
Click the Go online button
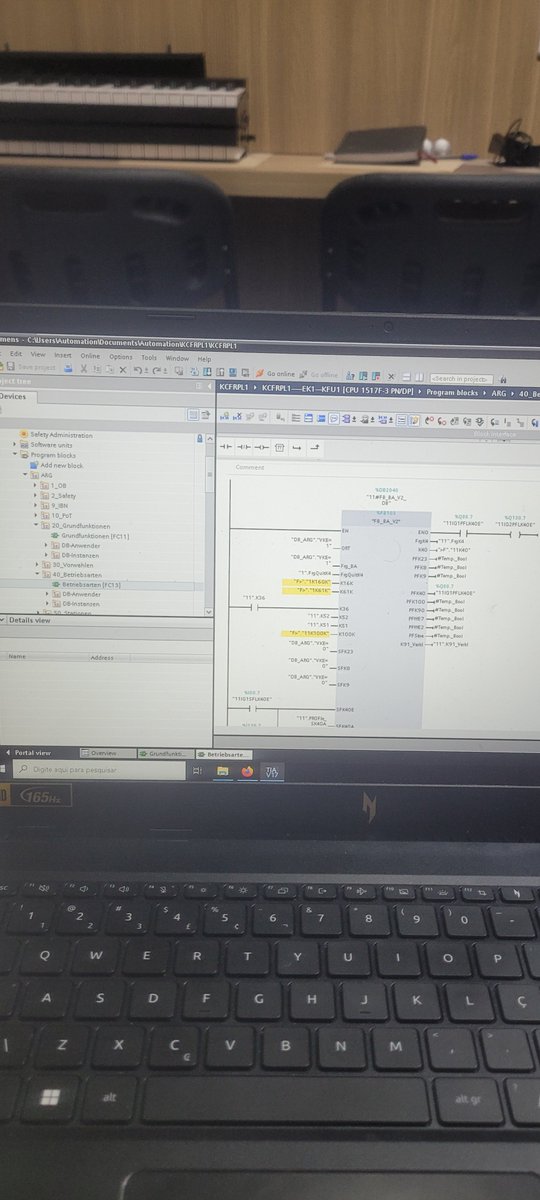274,373
